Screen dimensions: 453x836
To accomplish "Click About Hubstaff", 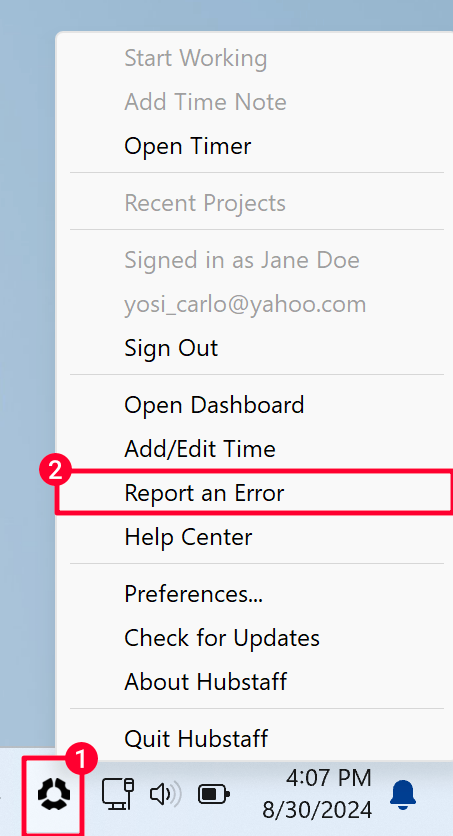I will tap(206, 681).
